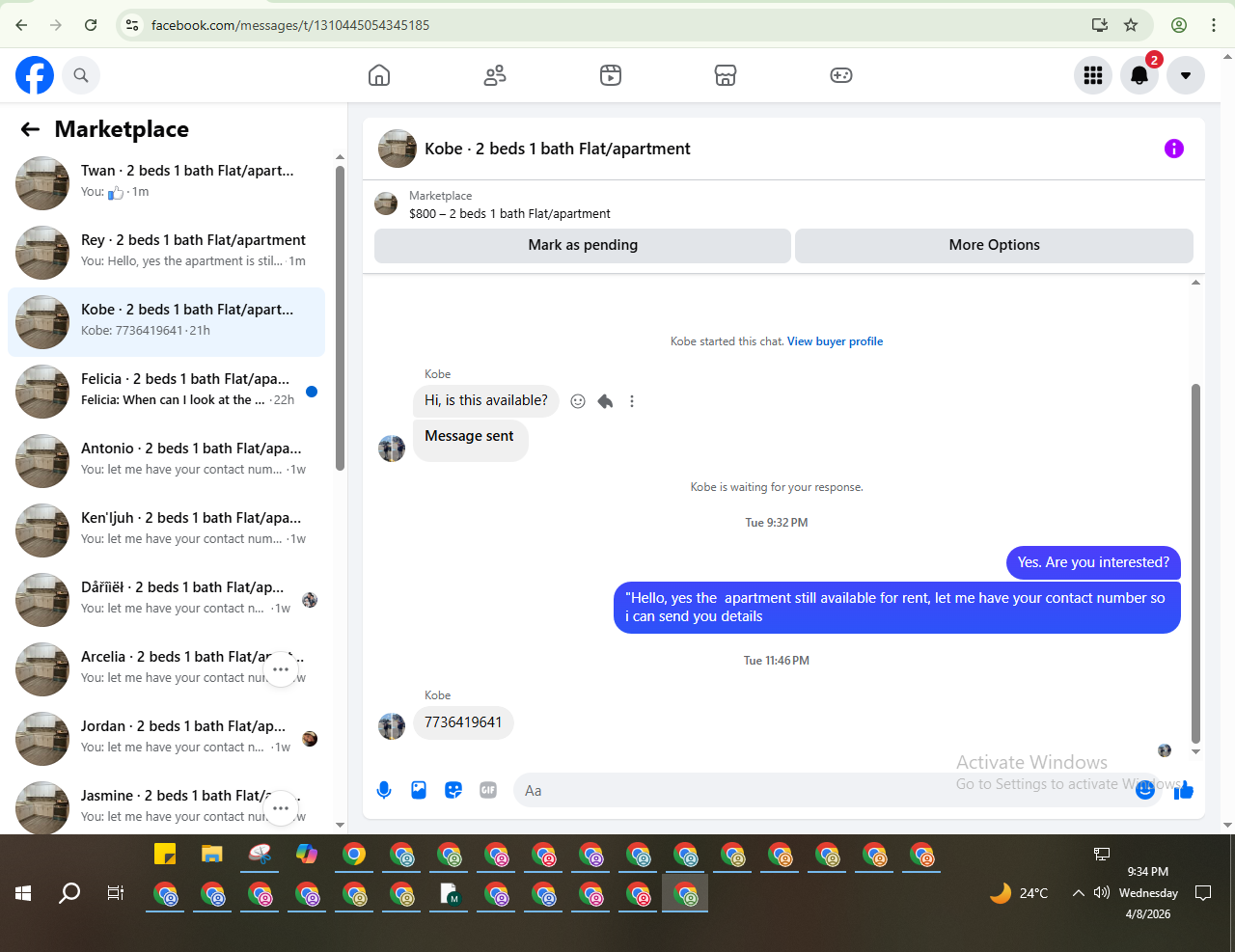The width and height of the screenshot is (1235, 952).
Task: Choose a sticker icon
Action: tap(453, 790)
